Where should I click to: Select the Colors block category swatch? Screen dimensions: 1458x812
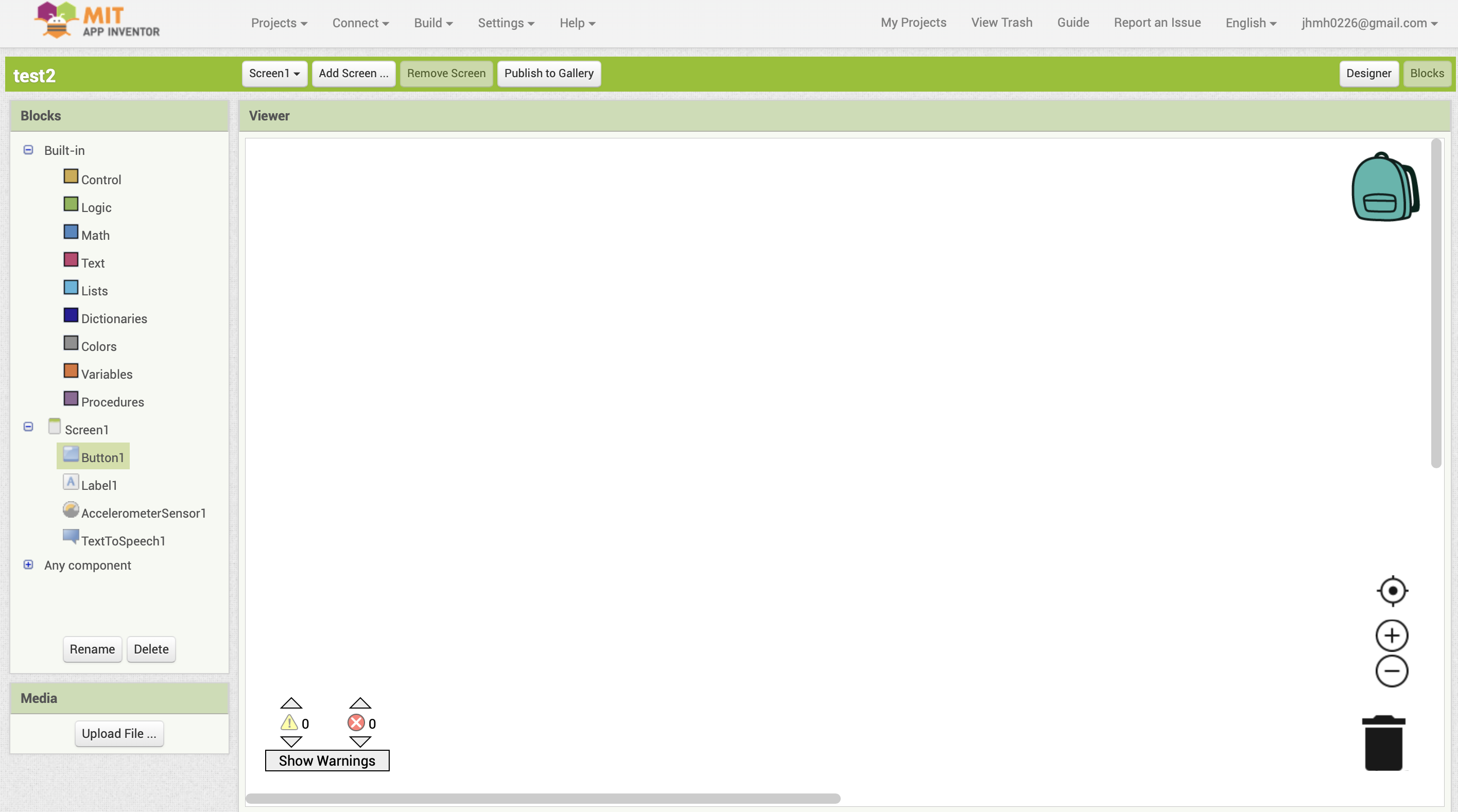(71, 343)
